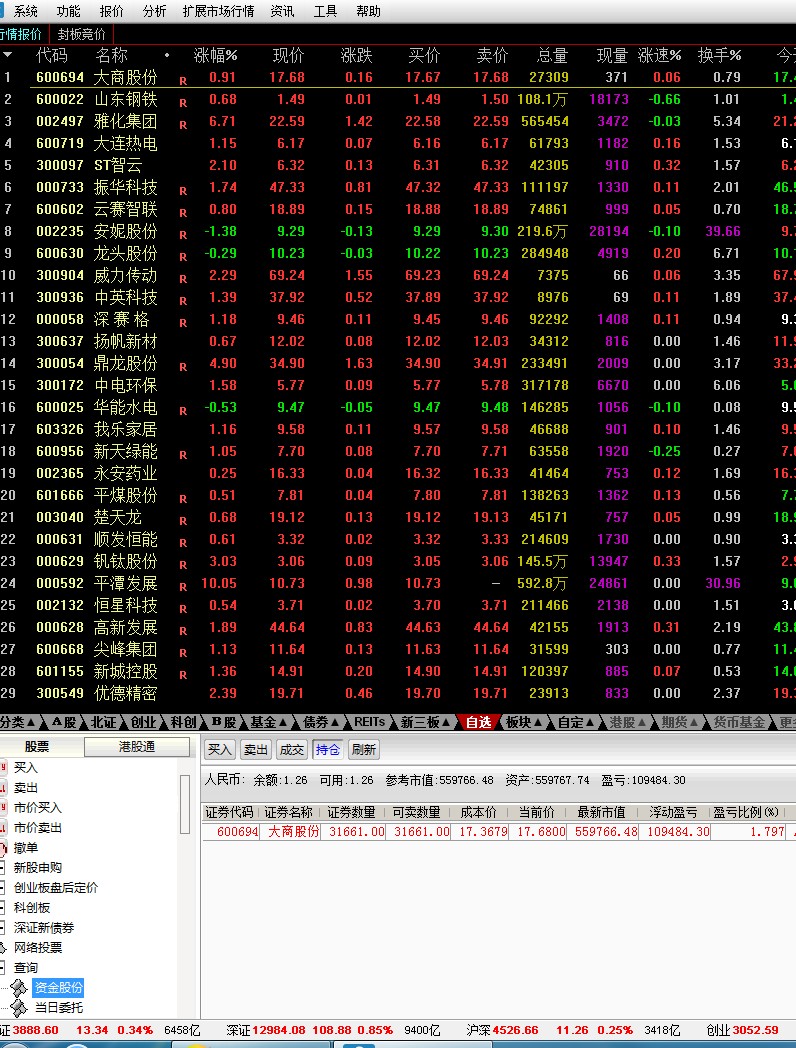The image size is (796, 1048).
Task: Select the 货币基金 bottom tab
Action: [739, 722]
